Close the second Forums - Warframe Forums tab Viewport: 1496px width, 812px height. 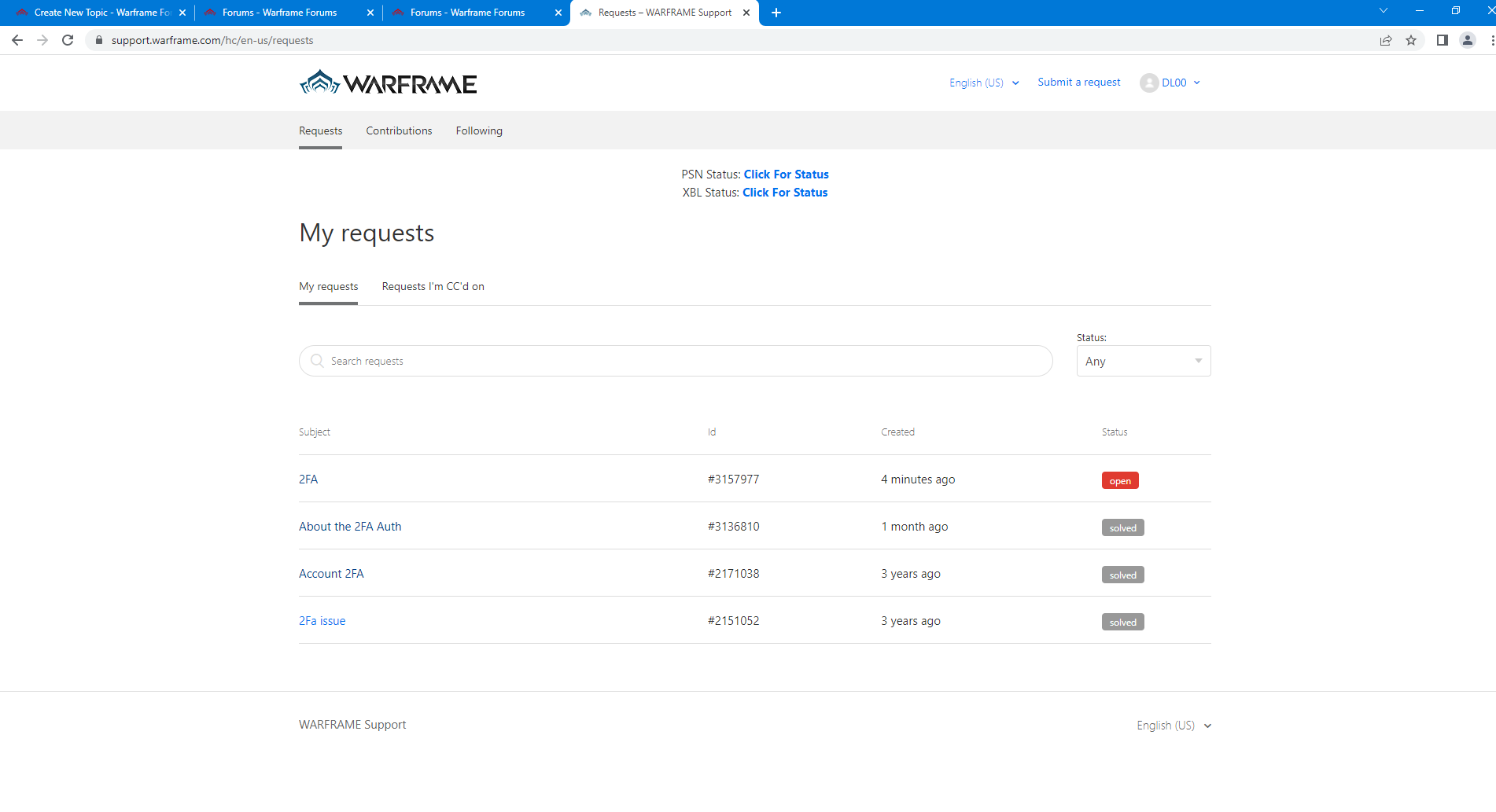pyautogui.click(x=558, y=13)
